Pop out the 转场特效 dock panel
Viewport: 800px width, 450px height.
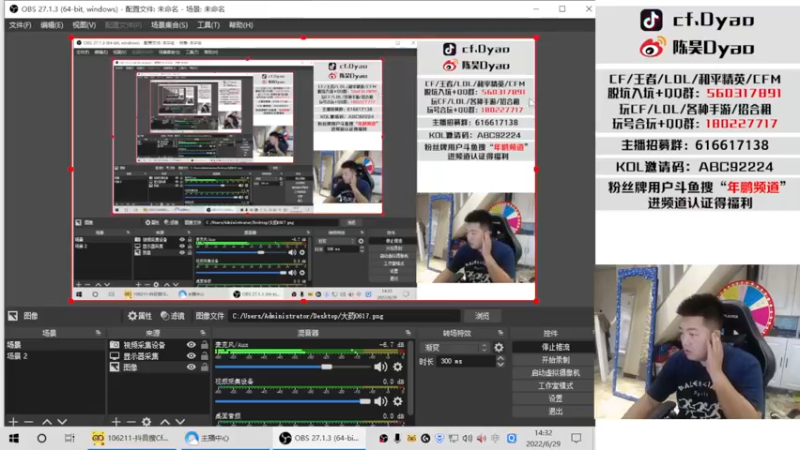(x=500, y=333)
